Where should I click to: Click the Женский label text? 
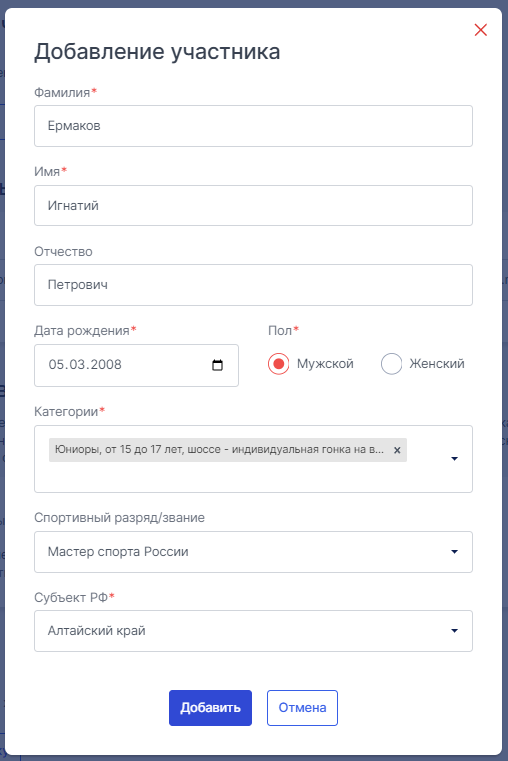coord(437,364)
